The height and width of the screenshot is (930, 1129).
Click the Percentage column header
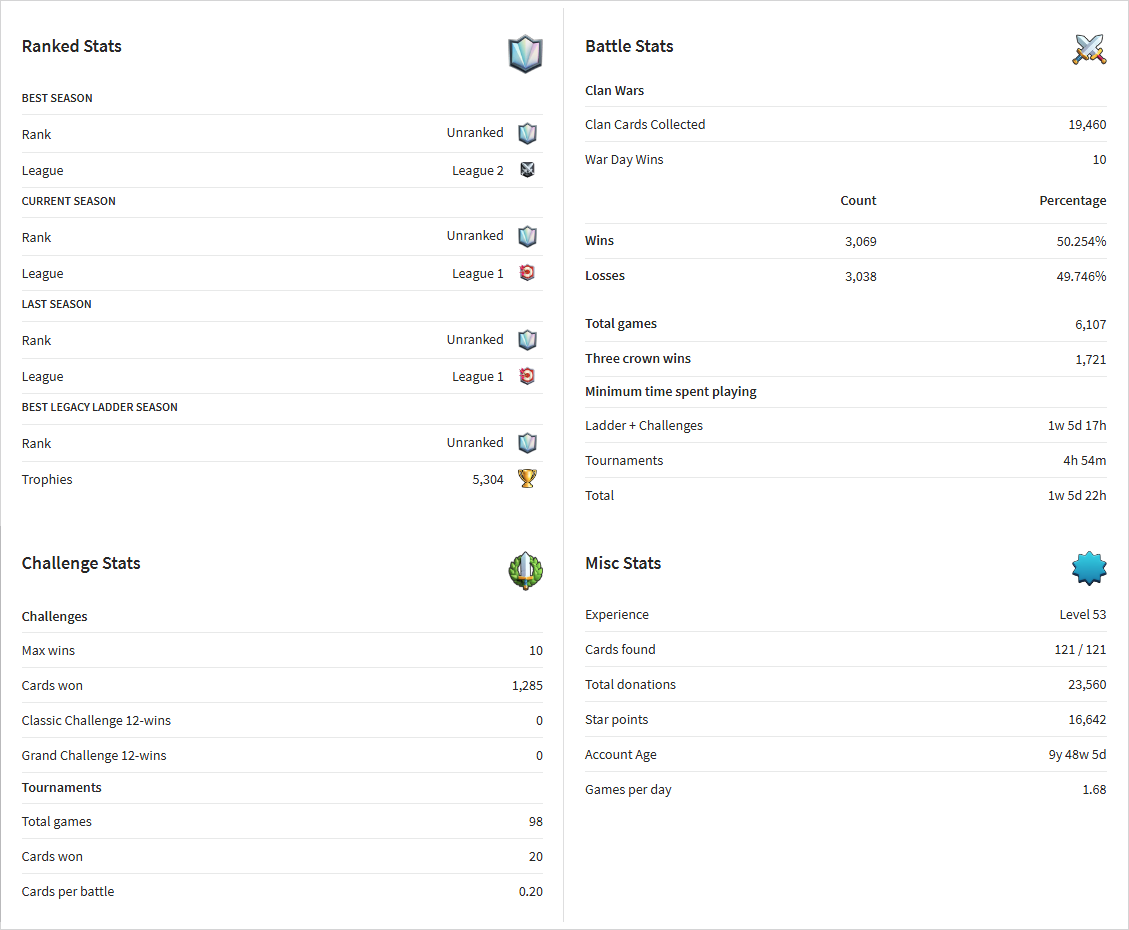(1073, 201)
